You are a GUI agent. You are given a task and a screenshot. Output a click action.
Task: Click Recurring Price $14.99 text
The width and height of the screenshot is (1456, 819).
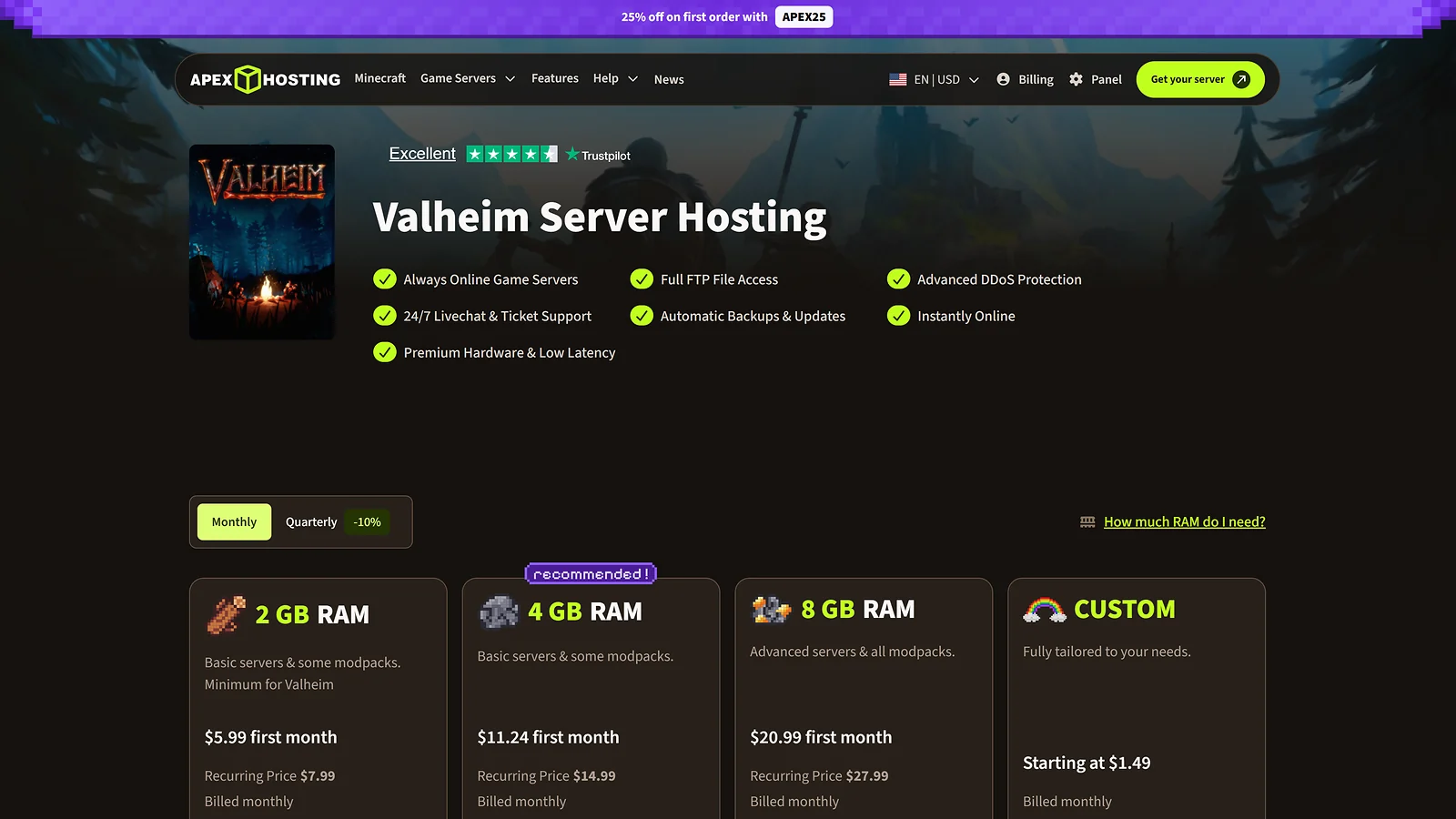pos(546,775)
